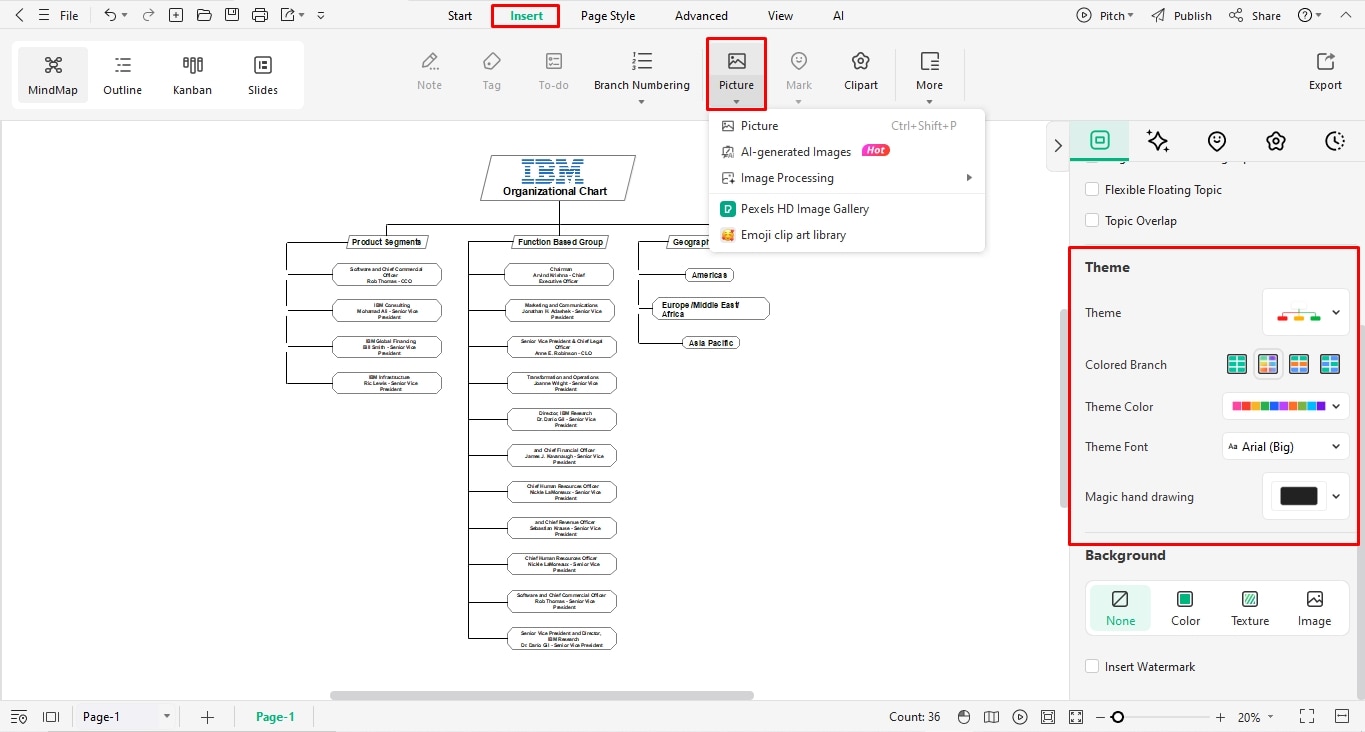
Task: Open the Image Processing submenu
Action: tap(846, 178)
